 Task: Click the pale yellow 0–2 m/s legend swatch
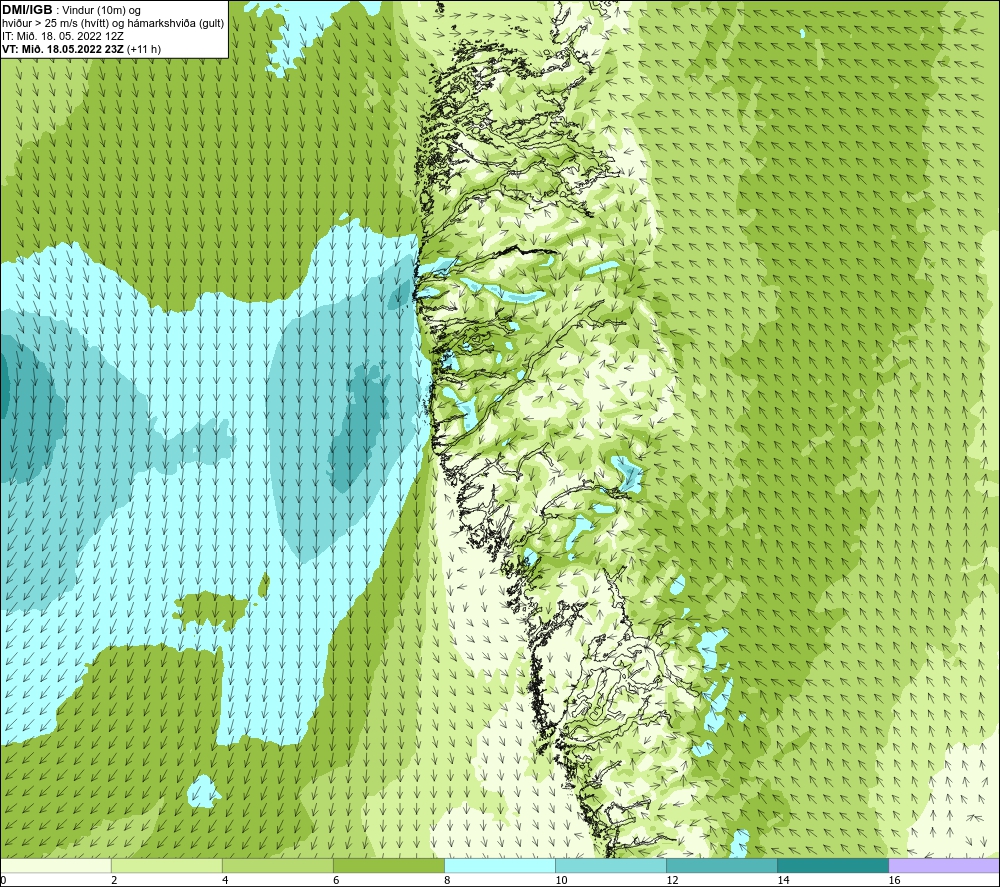56,865
